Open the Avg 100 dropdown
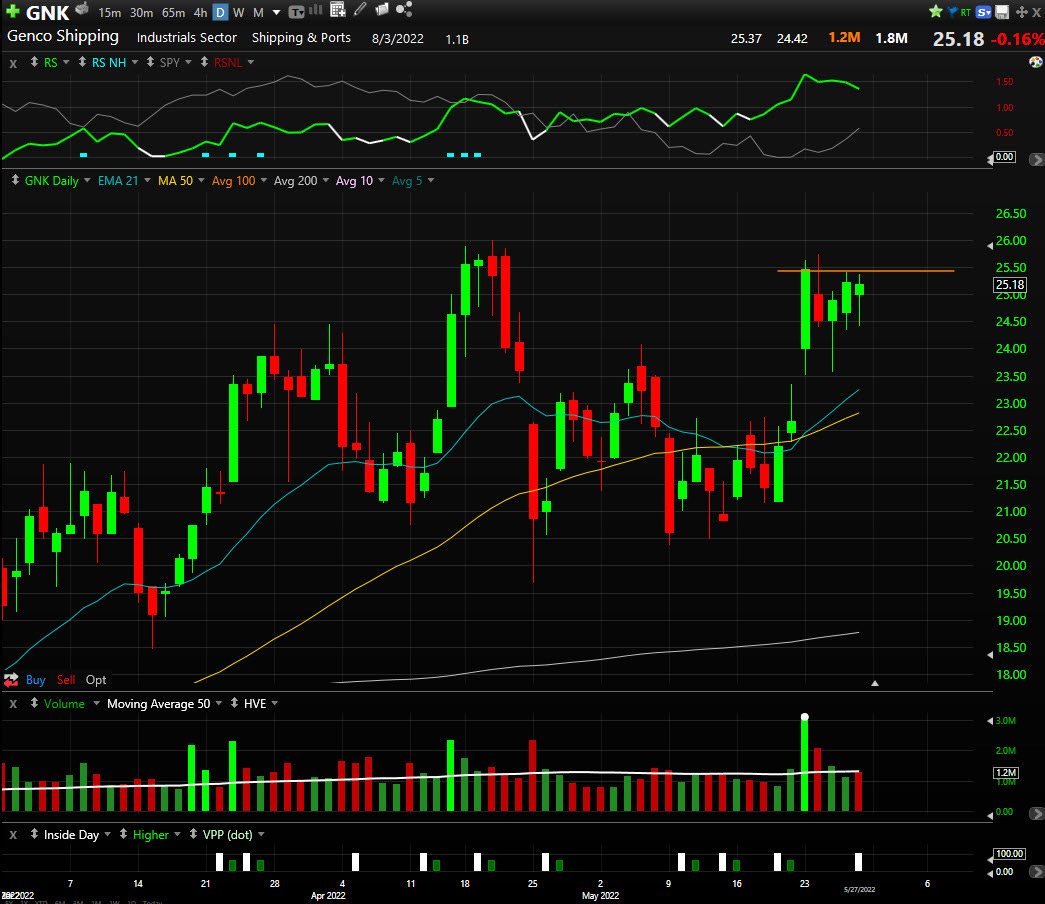1045x904 pixels. [x=264, y=180]
